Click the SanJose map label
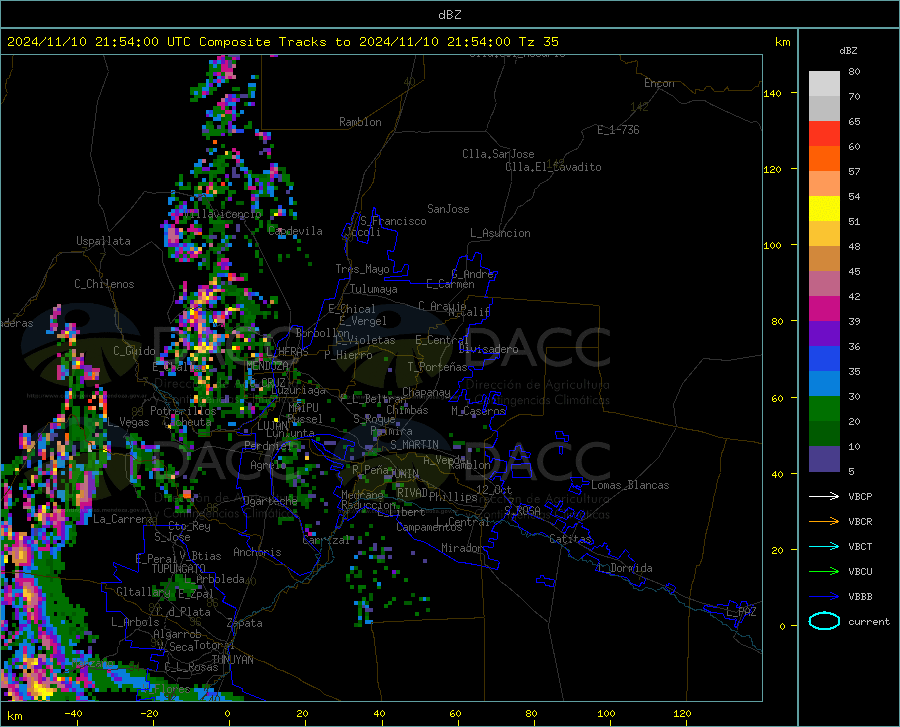Screen dimensions: 900x727 448,209
